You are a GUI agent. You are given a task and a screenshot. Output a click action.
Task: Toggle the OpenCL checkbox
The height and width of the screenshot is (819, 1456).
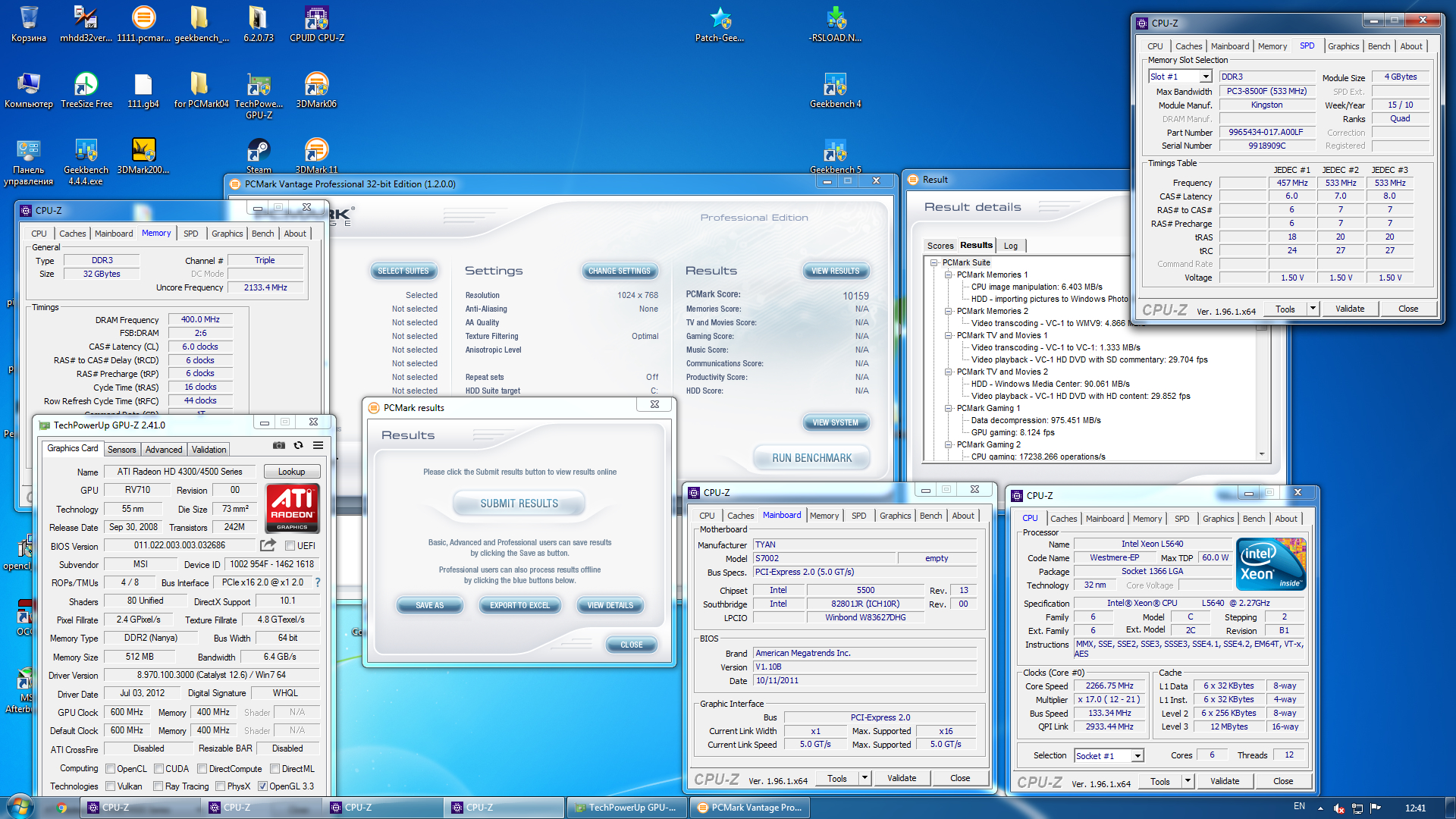(x=111, y=769)
